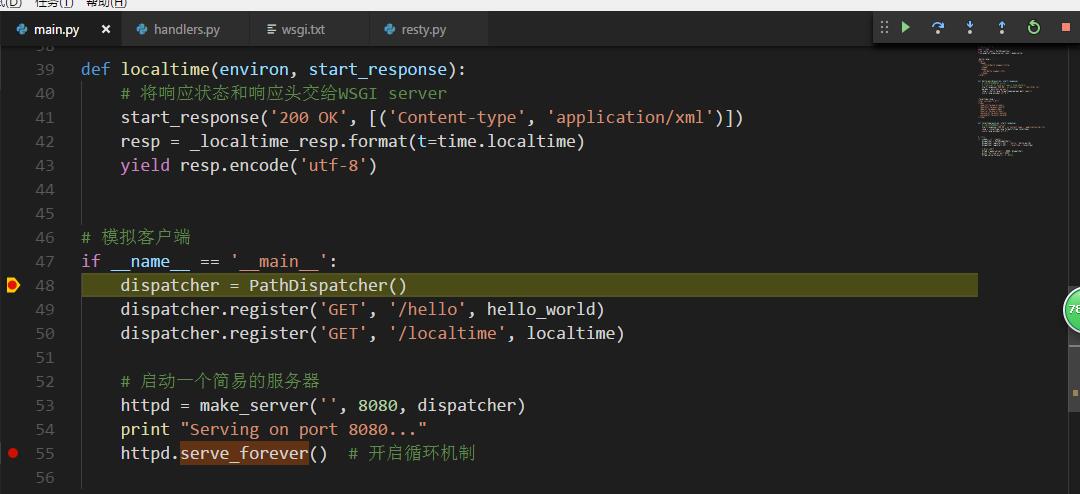Image resolution: width=1080 pixels, height=494 pixels.
Task: Click the debug toolbar drag handle
Action: (x=884, y=28)
